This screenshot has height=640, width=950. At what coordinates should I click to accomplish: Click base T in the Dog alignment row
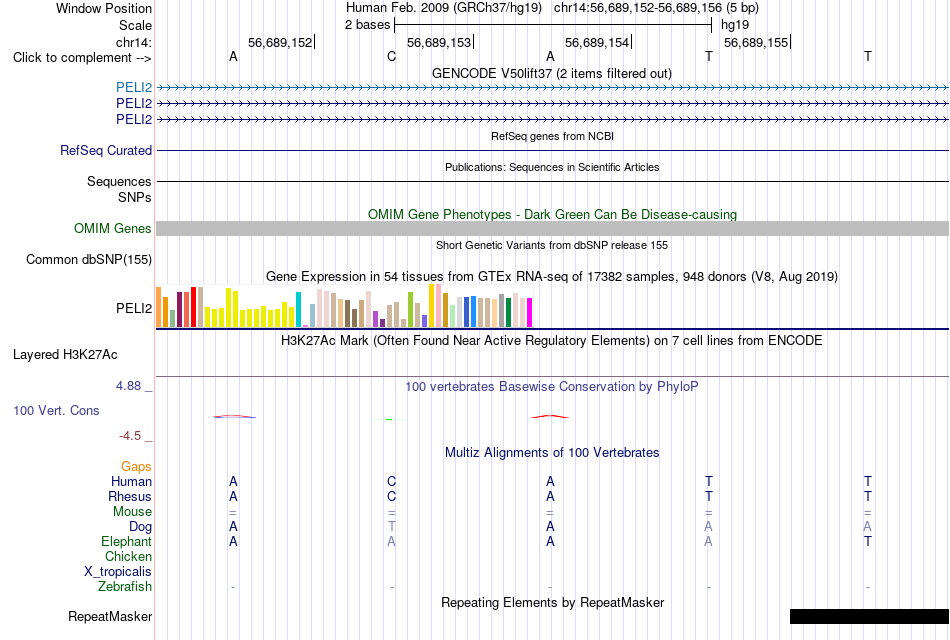coord(391,527)
